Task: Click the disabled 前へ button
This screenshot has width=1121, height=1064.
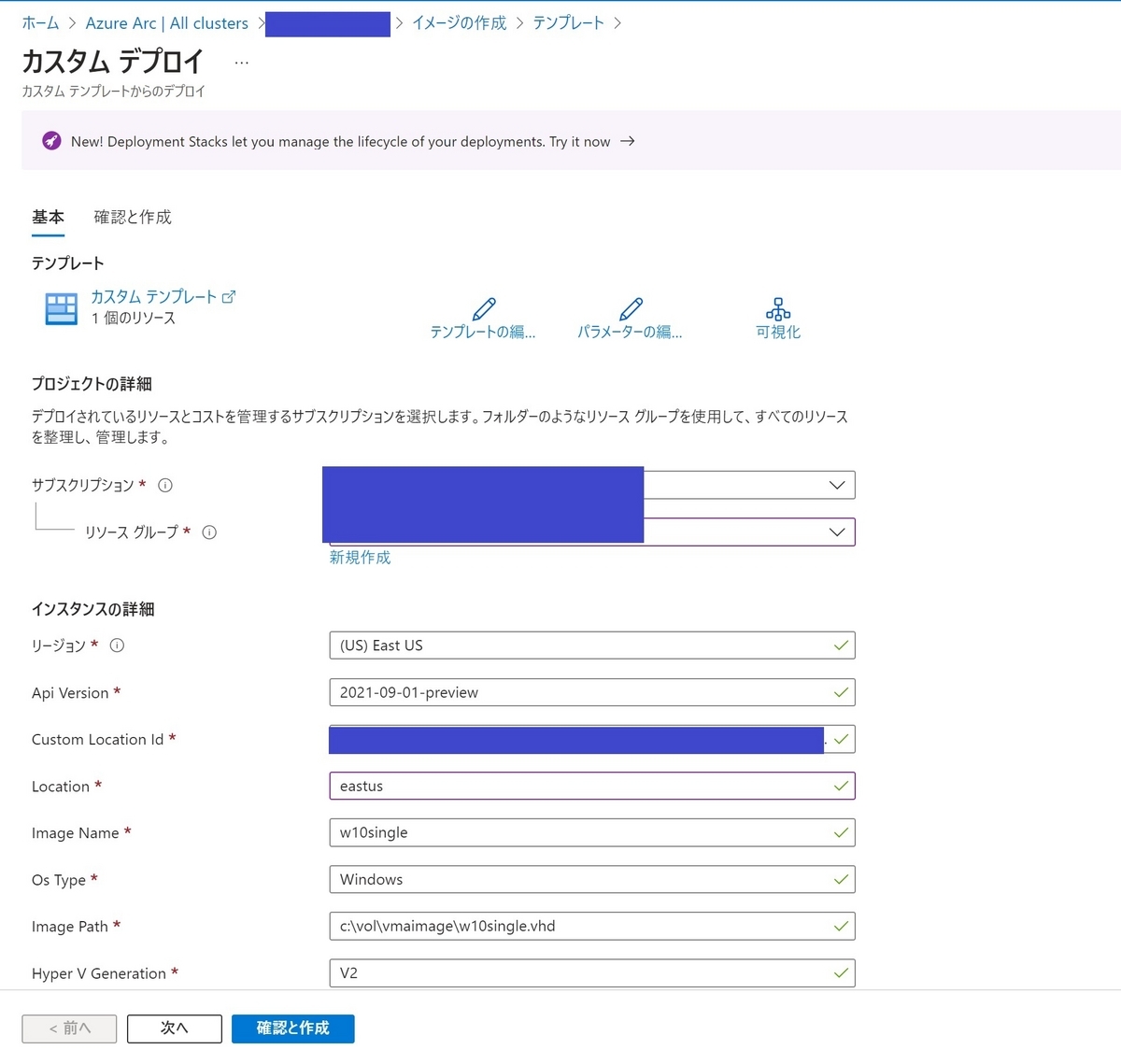Action: [69, 1029]
